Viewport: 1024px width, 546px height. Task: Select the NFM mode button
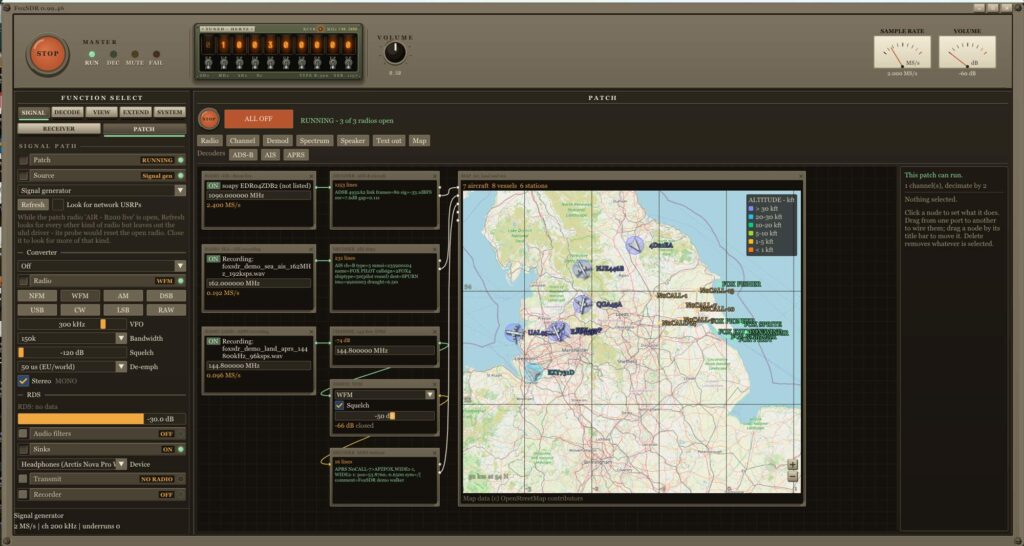click(37, 296)
